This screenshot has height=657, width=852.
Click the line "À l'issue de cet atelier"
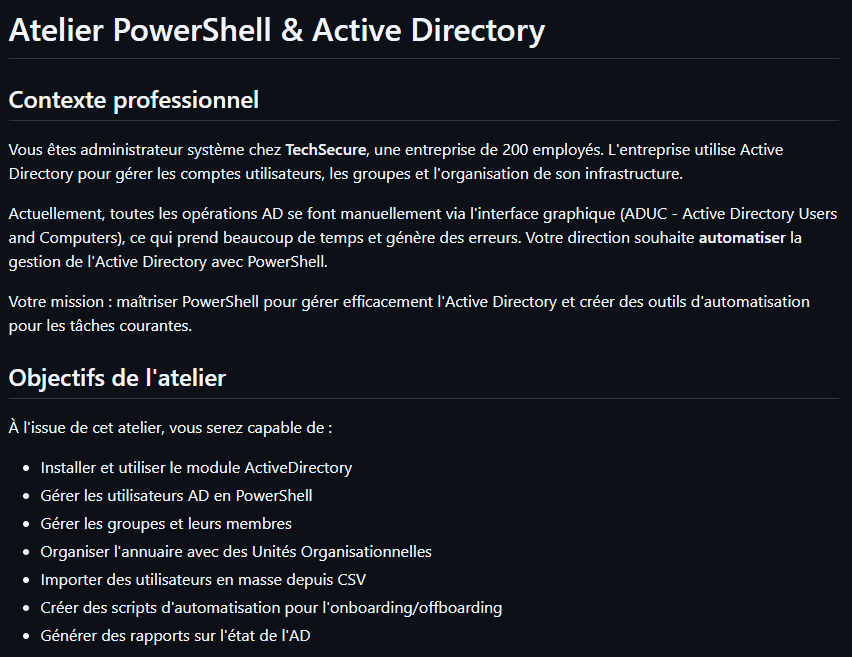pos(170,428)
